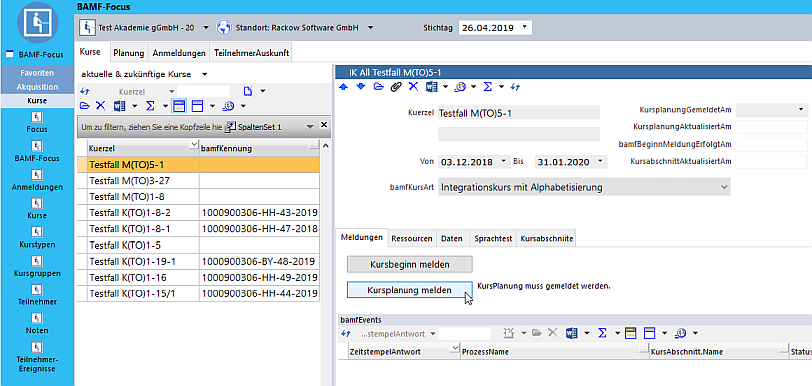Switch to Daten tab

tap(452, 238)
